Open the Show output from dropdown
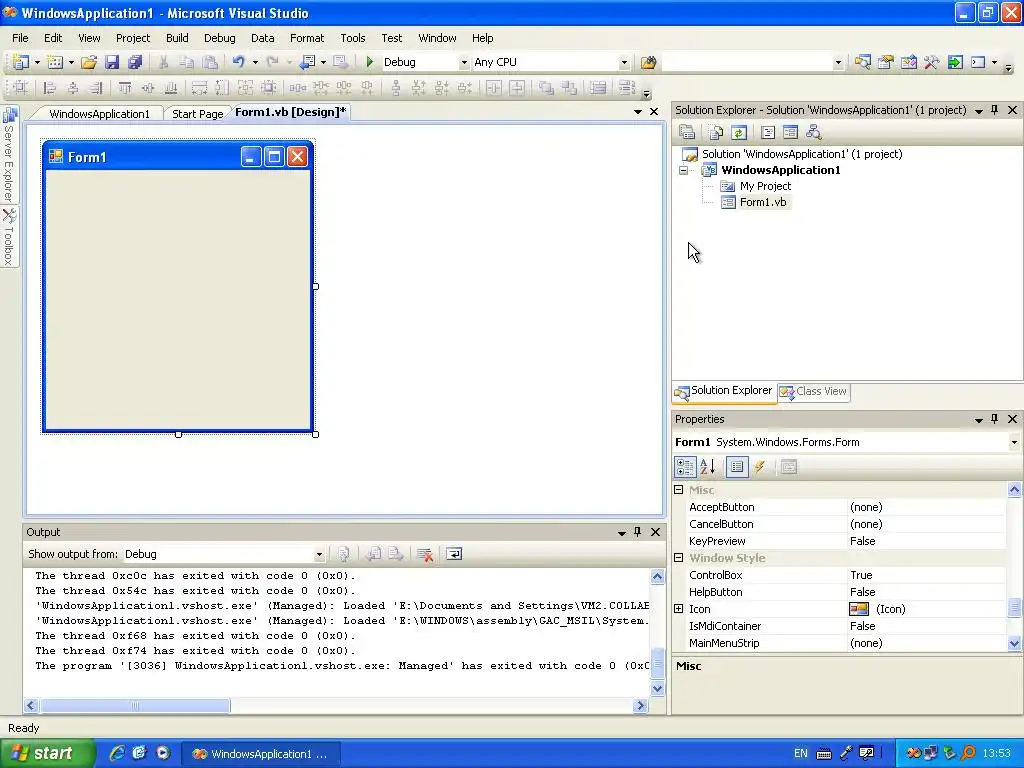Viewport: 1024px width, 768px height. [319, 554]
